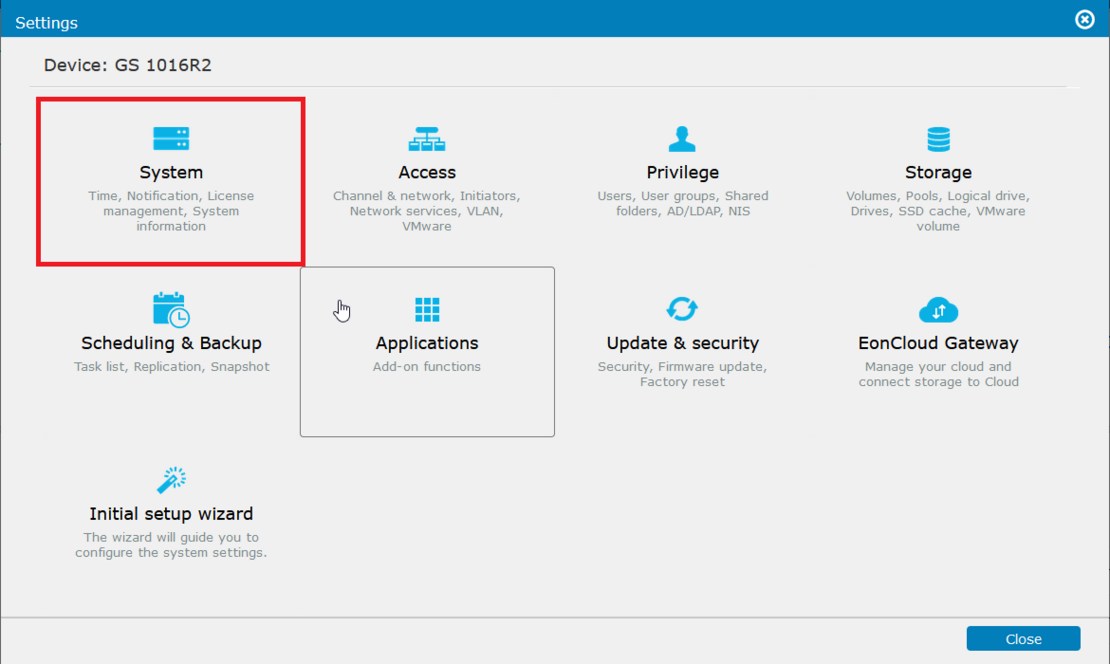The image size is (1110, 664).
Task: Go to the Access settings heading
Action: click(x=427, y=173)
